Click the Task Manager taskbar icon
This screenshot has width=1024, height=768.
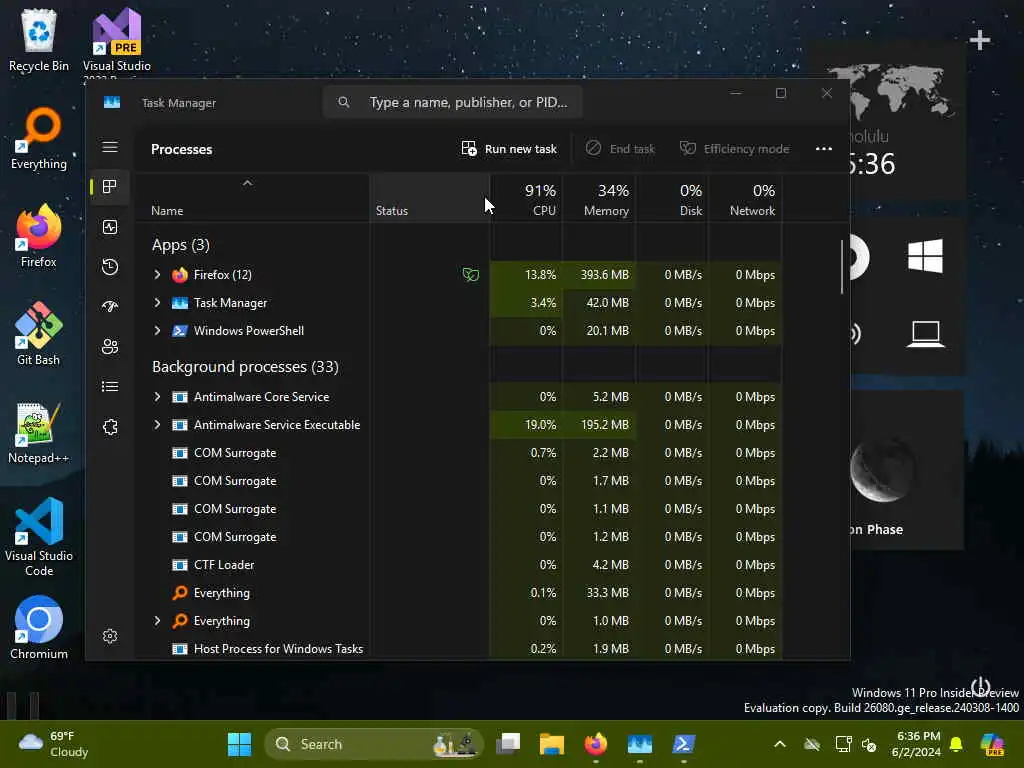[x=639, y=744]
